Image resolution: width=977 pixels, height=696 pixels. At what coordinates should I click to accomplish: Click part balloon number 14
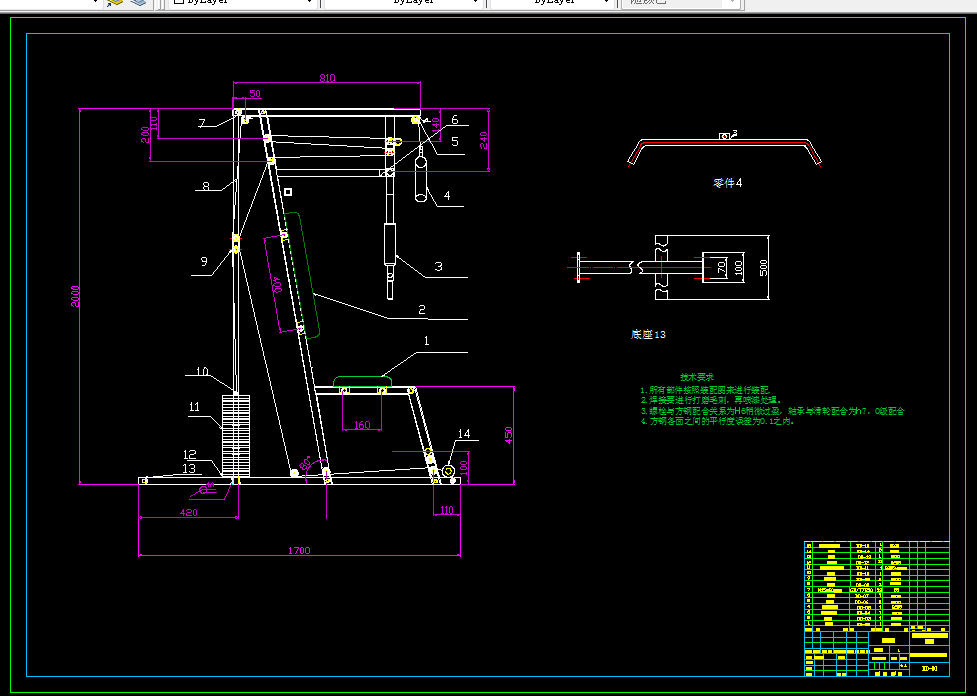coord(465,434)
